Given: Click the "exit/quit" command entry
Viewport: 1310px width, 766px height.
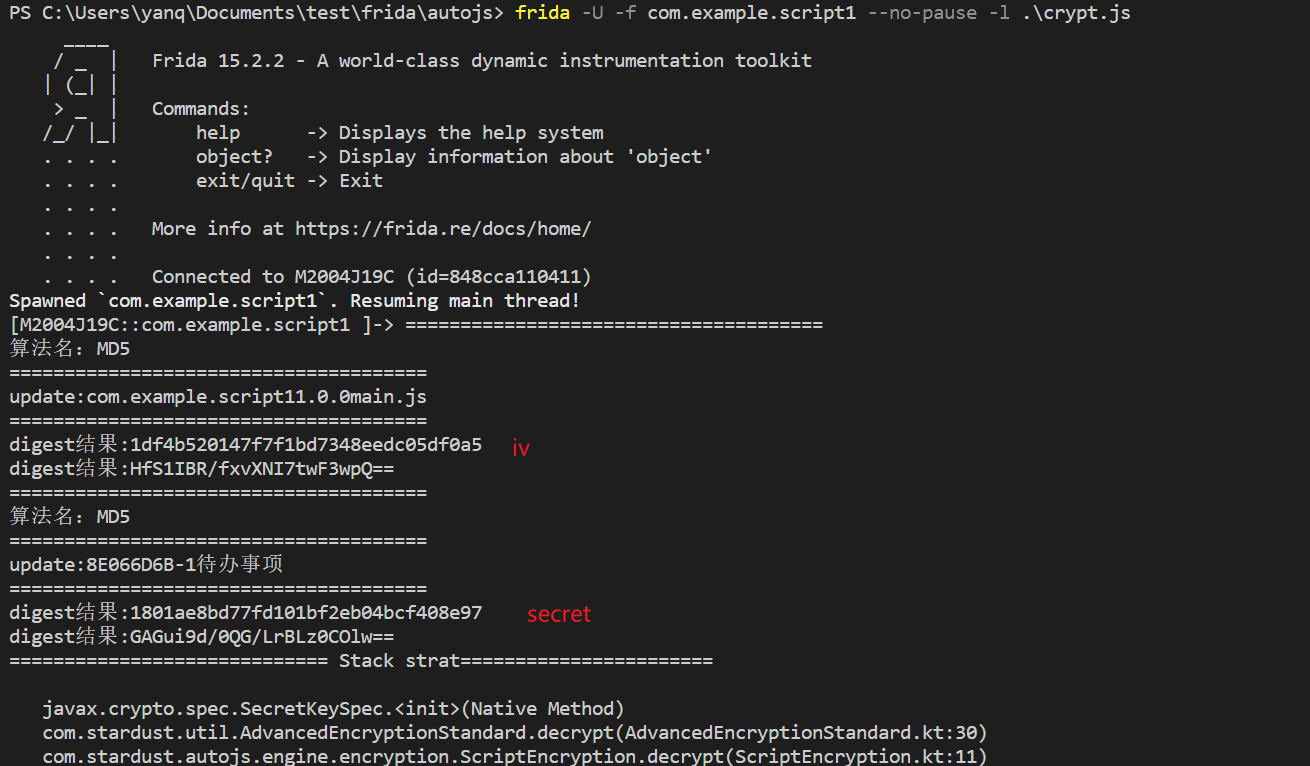Looking at the screenshot, I should point(245,181).
